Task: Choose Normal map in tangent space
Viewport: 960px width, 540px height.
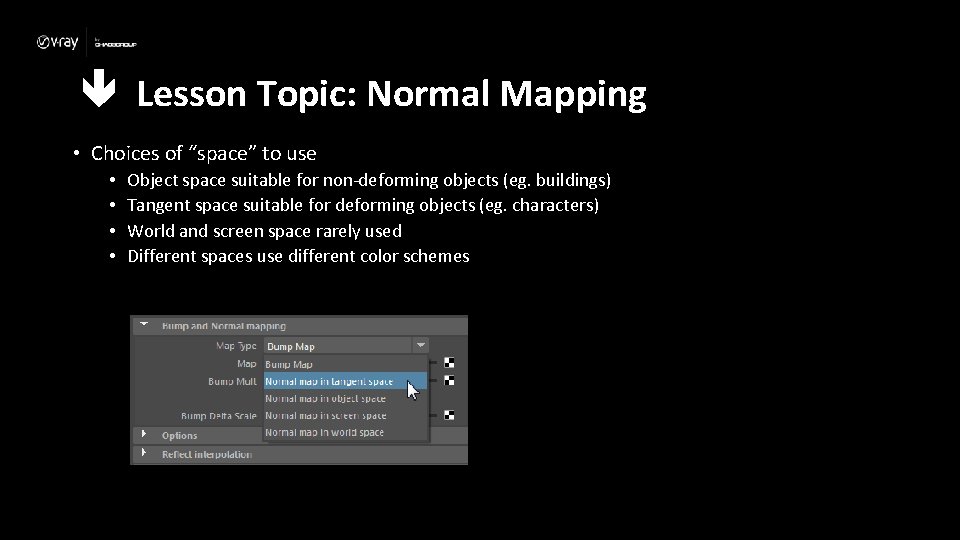Action: (346, 381)
